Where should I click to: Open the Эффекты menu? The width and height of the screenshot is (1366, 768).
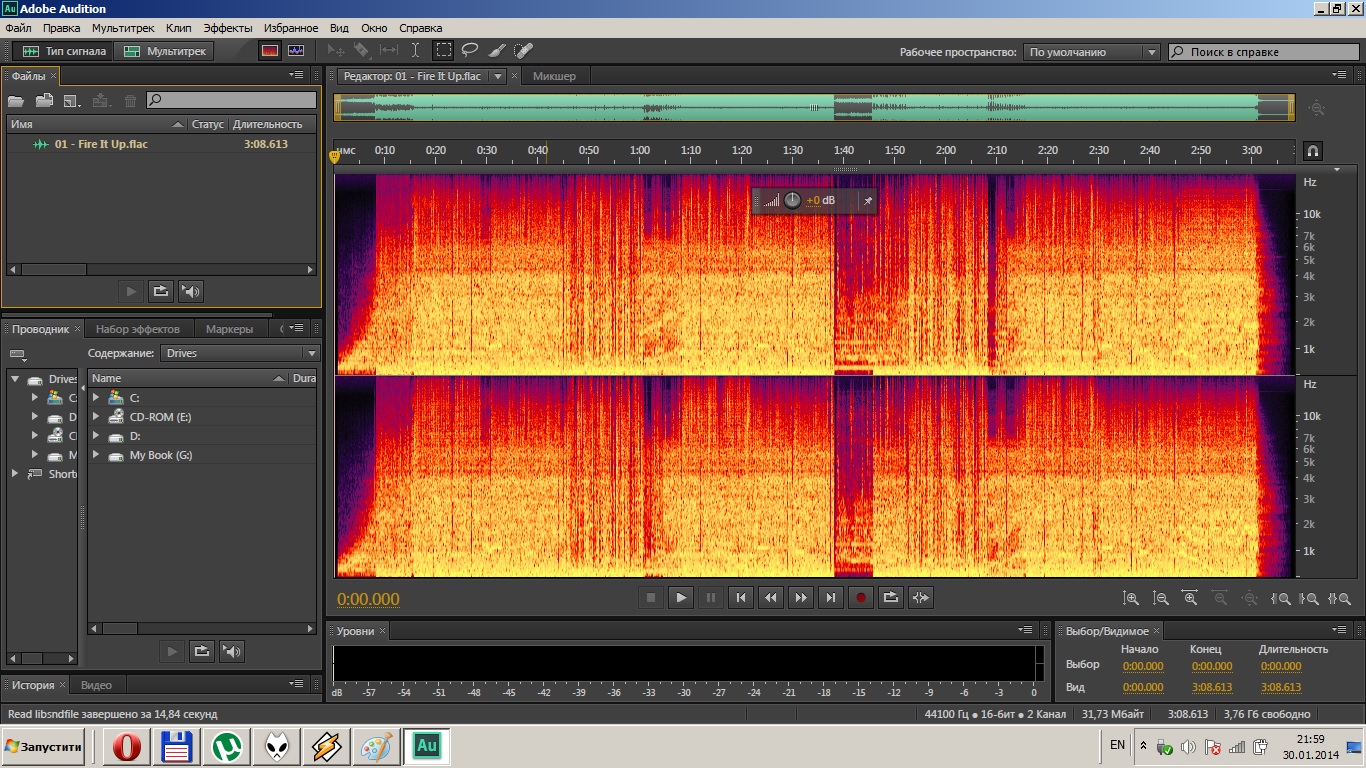click(x=228, y=28)
